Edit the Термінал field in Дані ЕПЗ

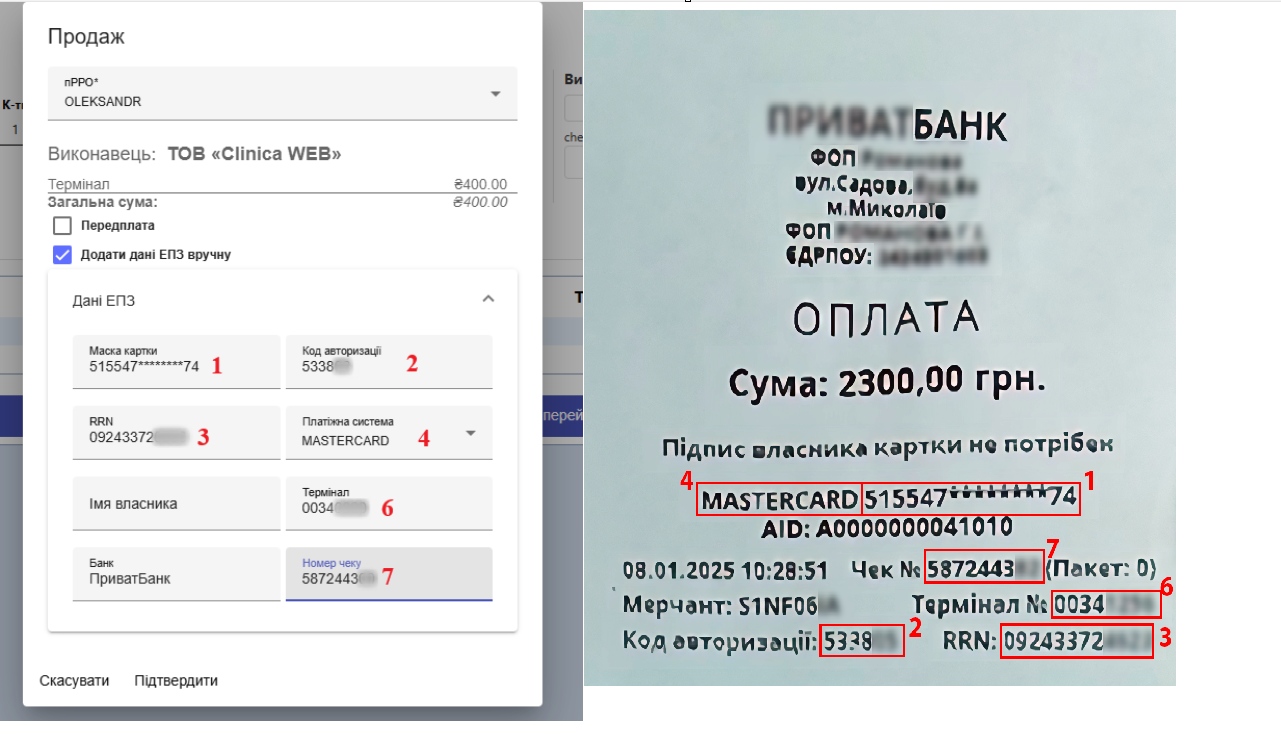click(389, 504)
